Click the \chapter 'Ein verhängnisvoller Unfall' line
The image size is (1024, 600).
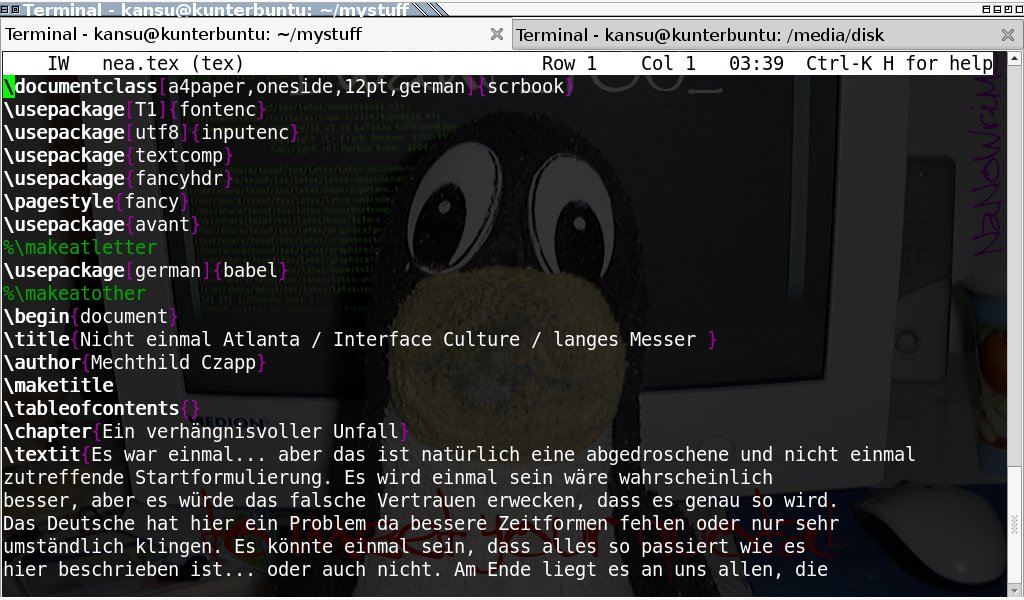(x=206, y=431)
